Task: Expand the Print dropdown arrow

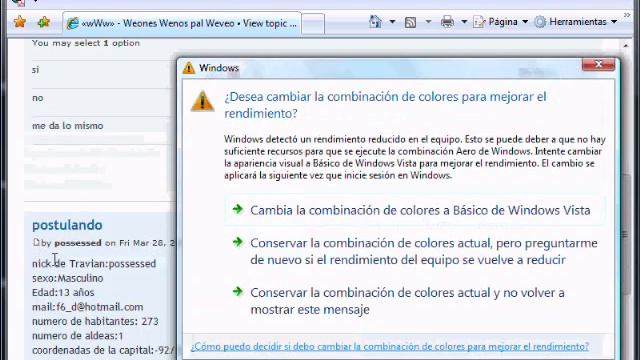Action: 464,22
